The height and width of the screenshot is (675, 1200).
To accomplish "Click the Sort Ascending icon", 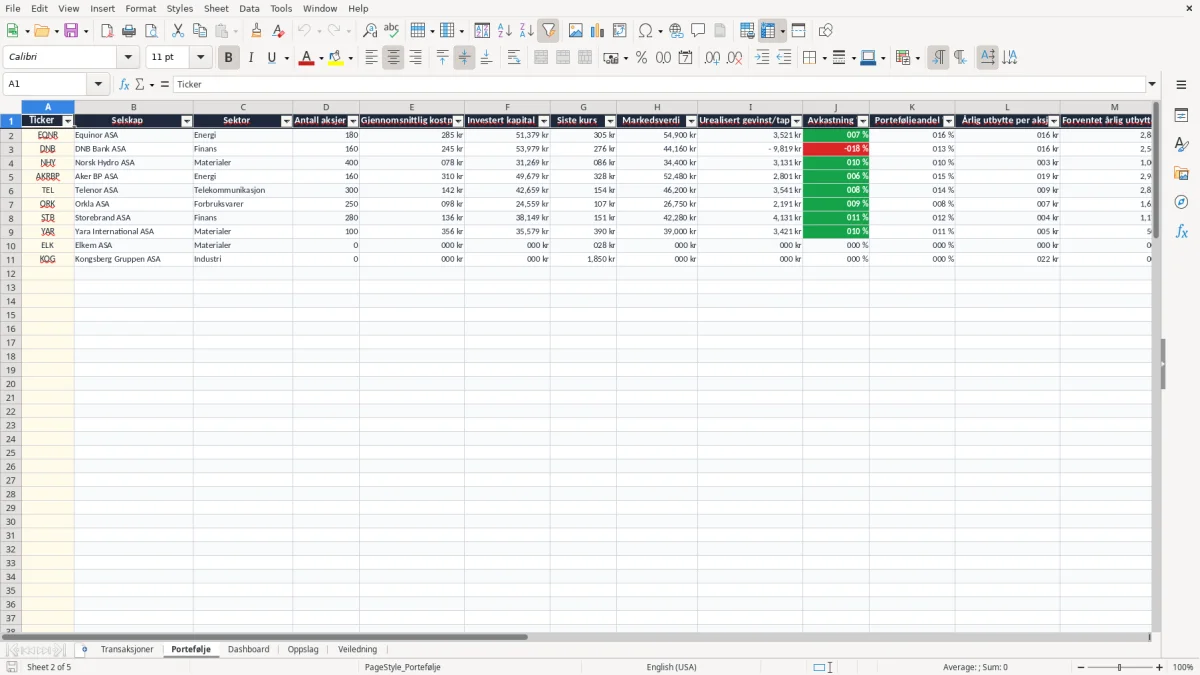I will point(505,31).
